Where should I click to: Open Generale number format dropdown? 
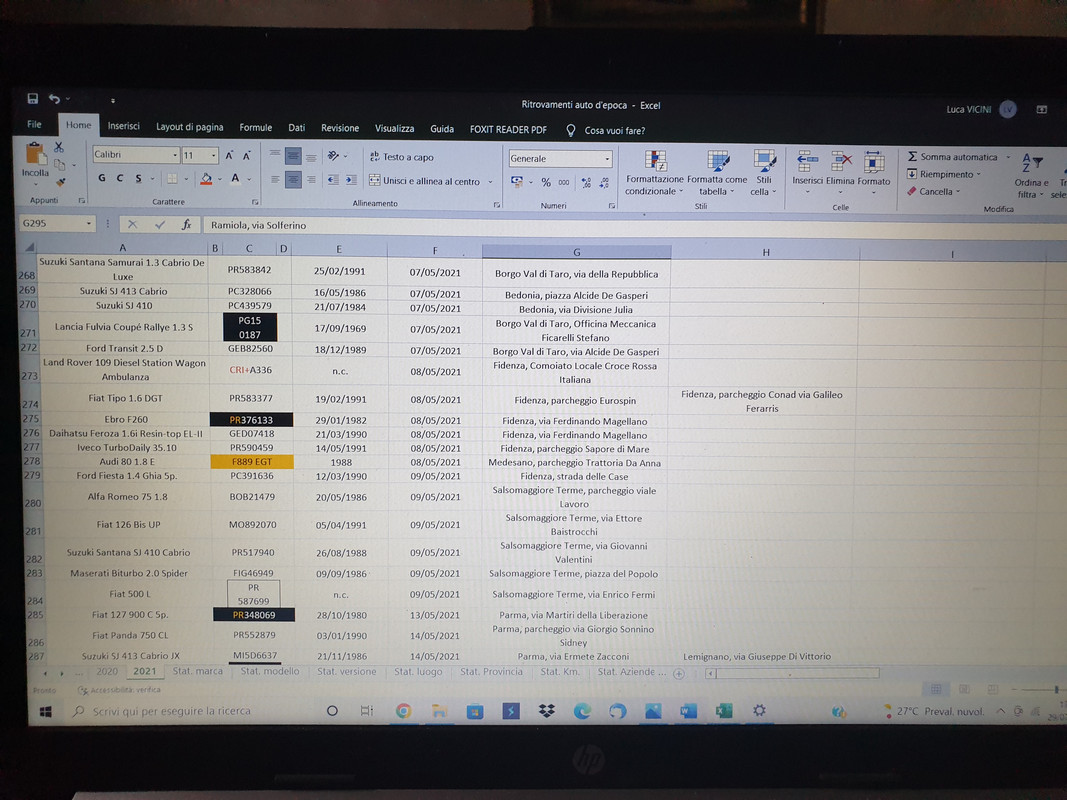pyautogui.click(x=607, y=159)
